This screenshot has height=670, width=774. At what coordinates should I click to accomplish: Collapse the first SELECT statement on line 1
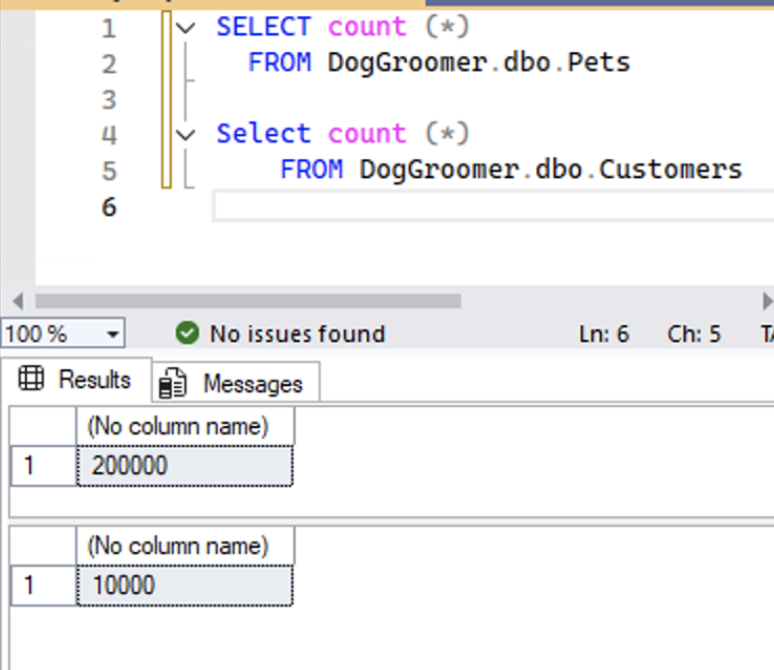(x=186, y=27)
